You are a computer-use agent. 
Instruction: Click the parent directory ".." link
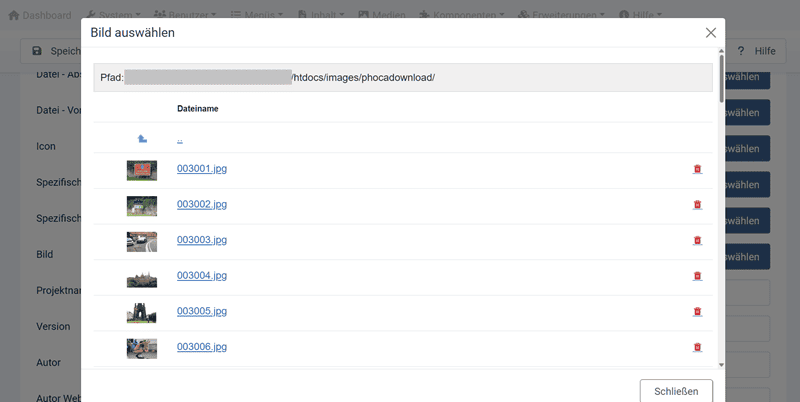tap(179, 139)
